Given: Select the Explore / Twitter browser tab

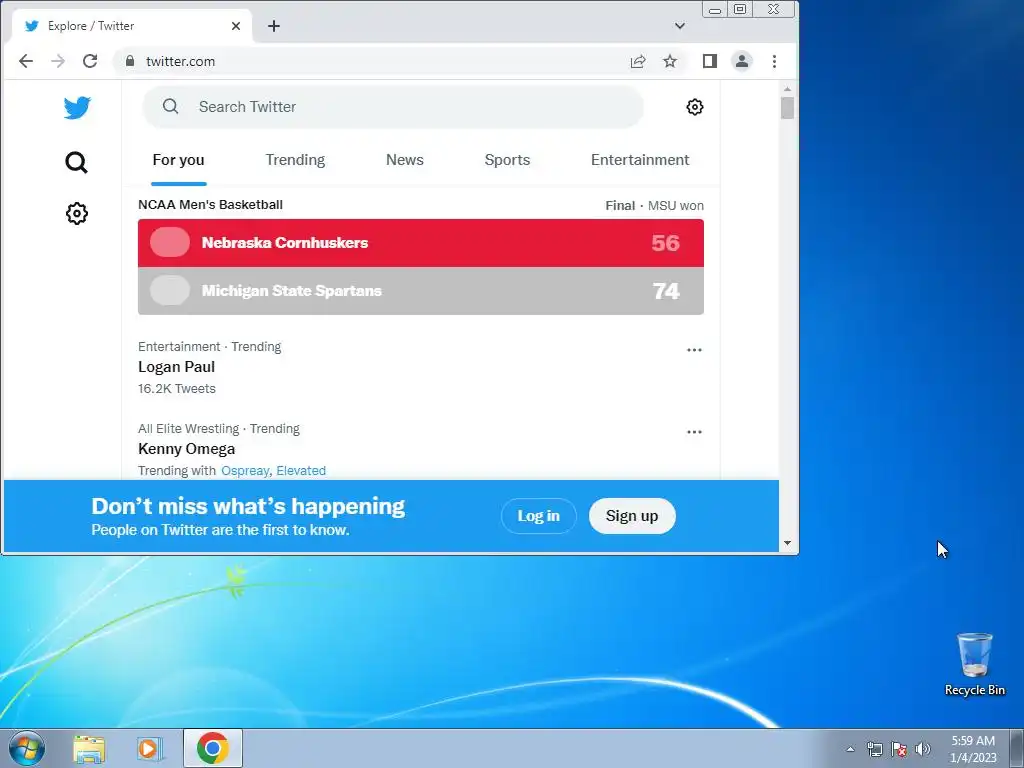Looking at the screenshot, I should point(131,26).
